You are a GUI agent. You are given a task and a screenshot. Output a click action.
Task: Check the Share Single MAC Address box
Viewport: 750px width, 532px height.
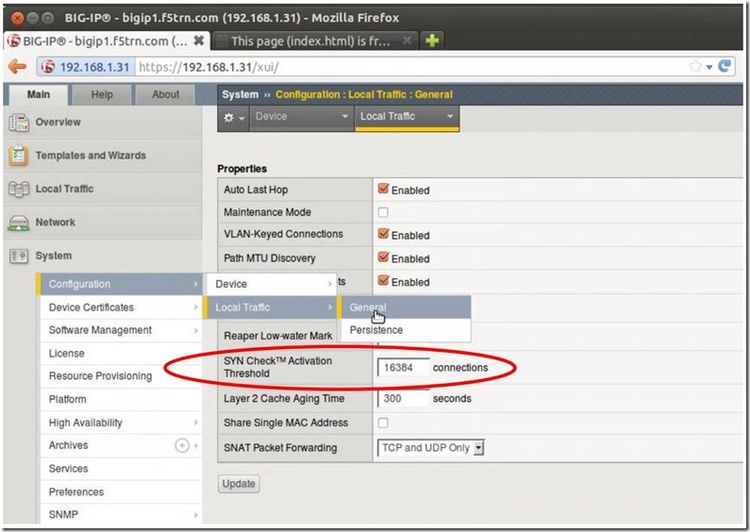383,423
